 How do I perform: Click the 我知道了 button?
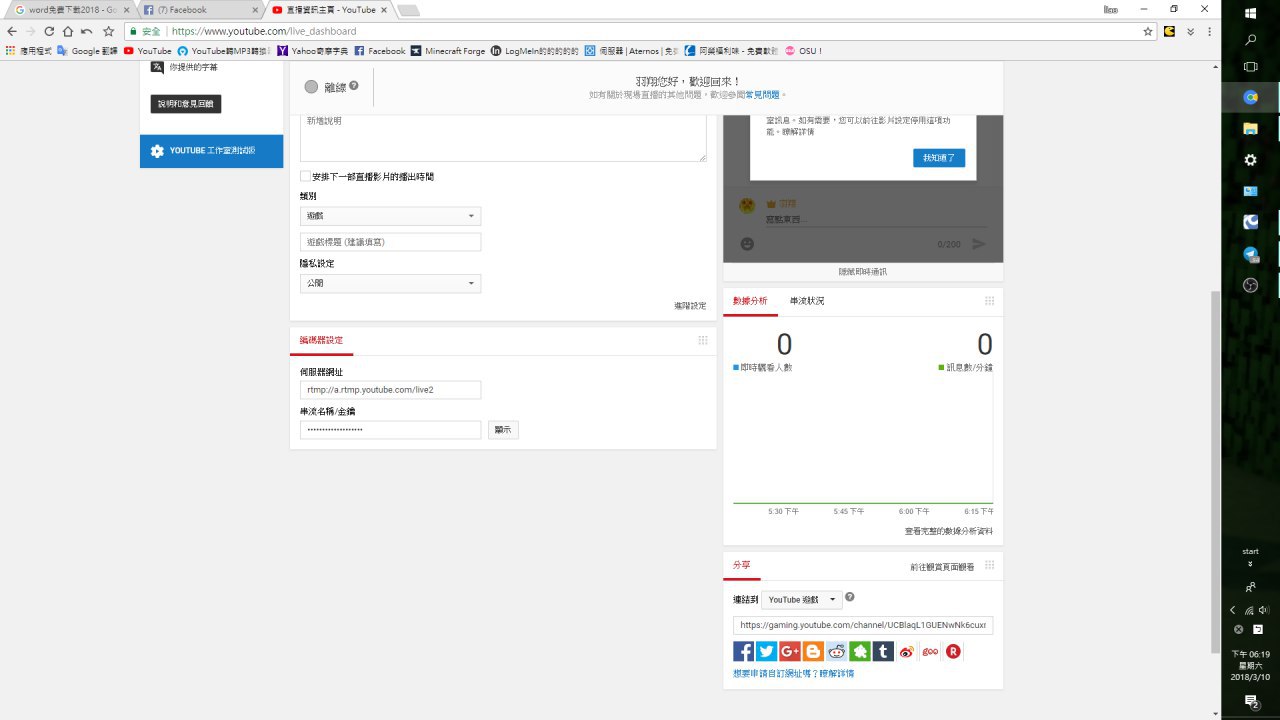[939, 158]
